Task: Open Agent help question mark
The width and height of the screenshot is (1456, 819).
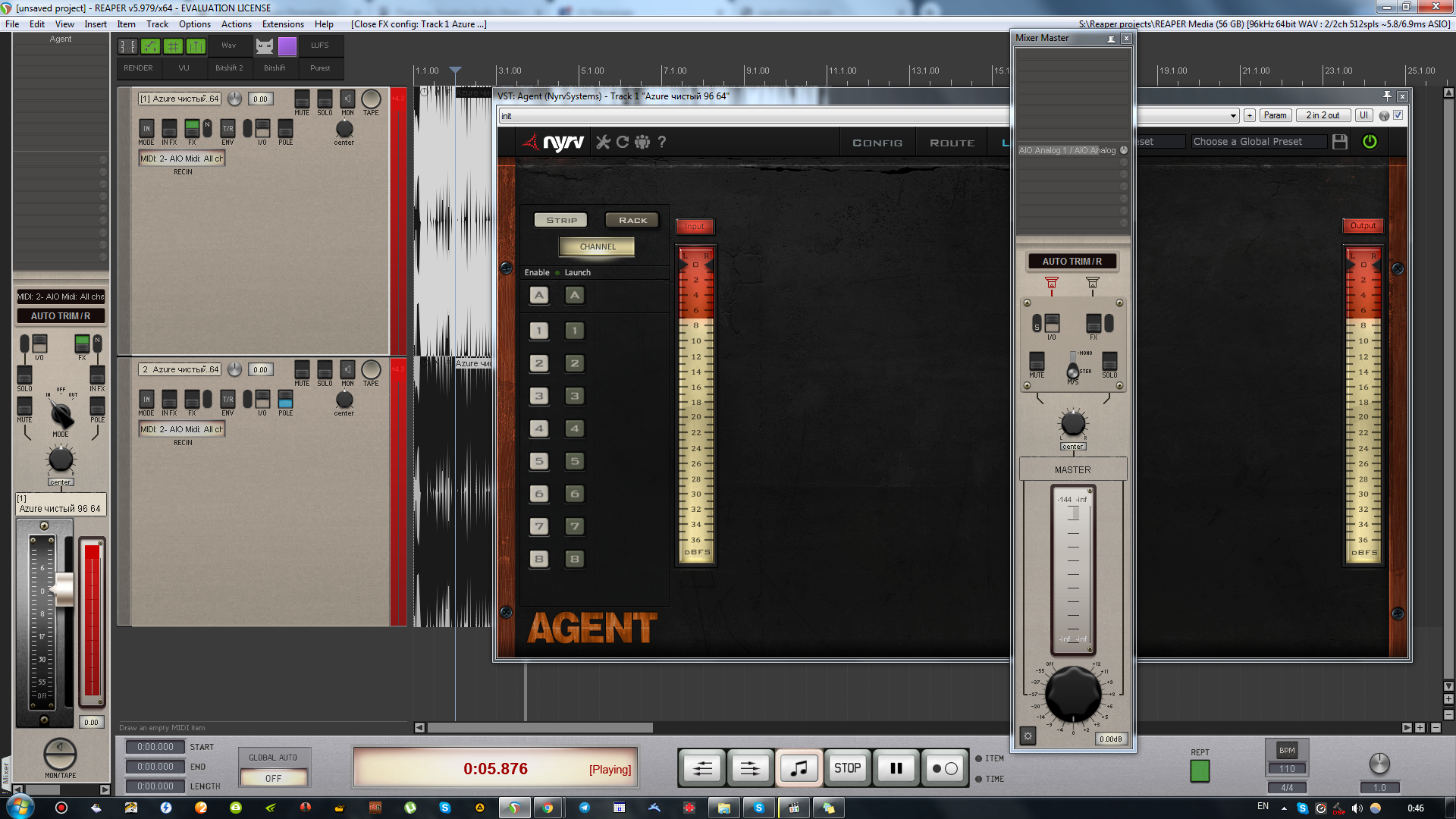Action: [x=662, y=142]
